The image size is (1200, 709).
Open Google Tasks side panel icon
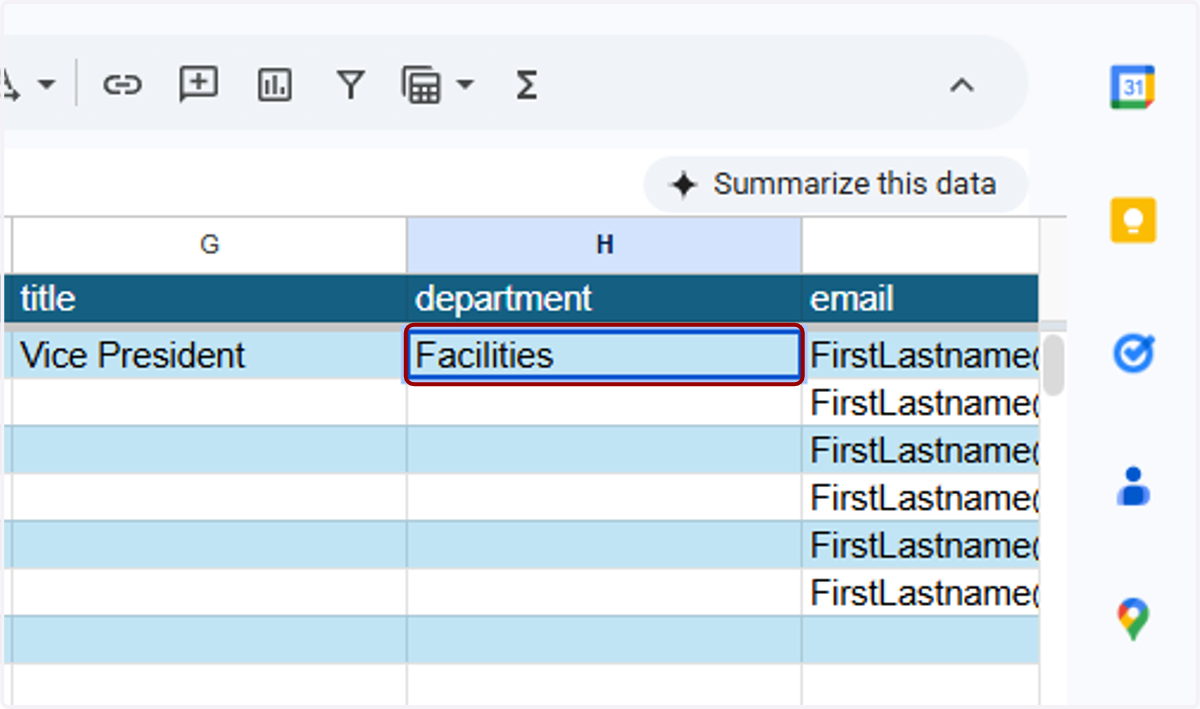(1134, 353)
